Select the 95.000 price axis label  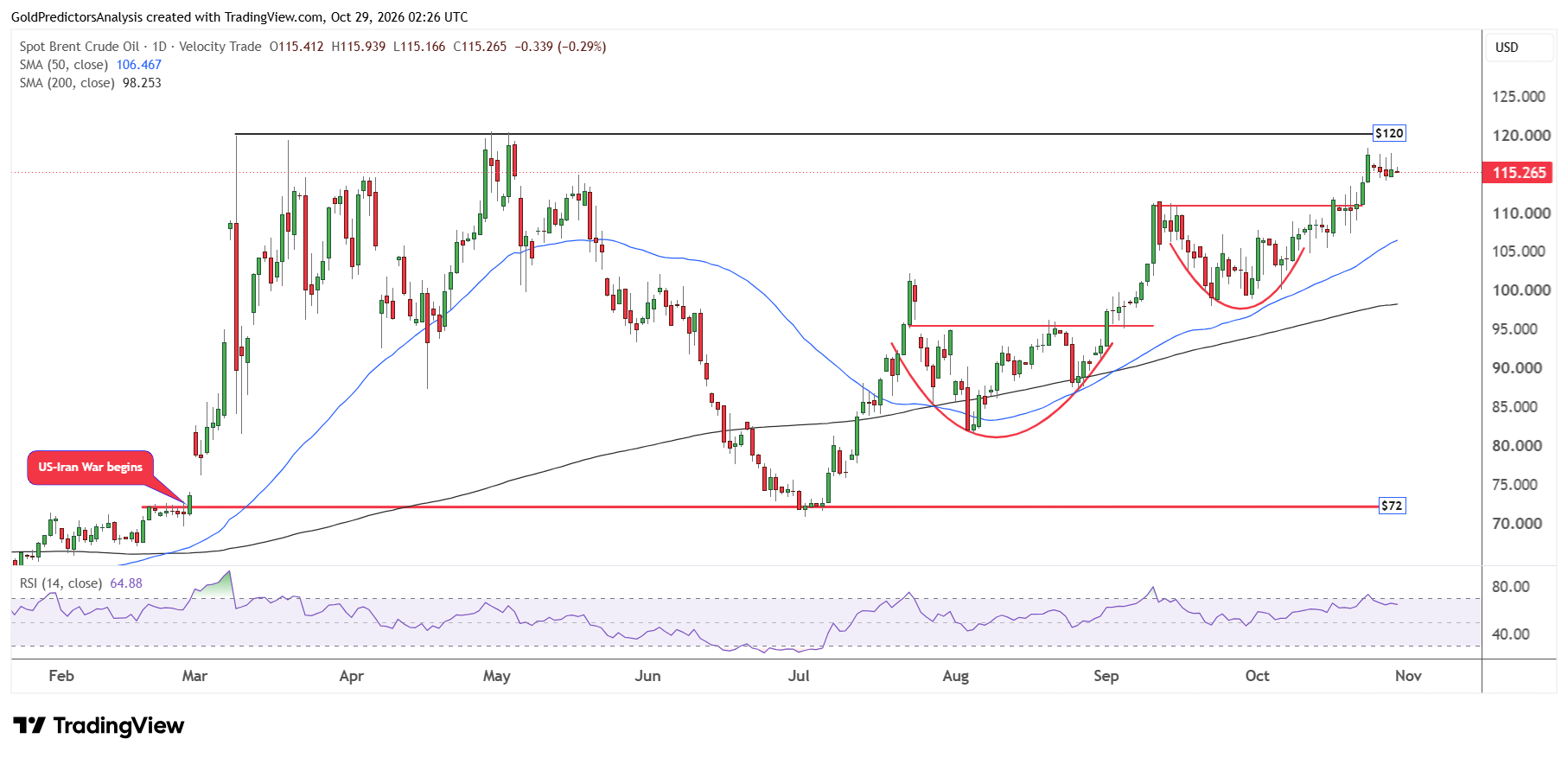pos(1515,329)
